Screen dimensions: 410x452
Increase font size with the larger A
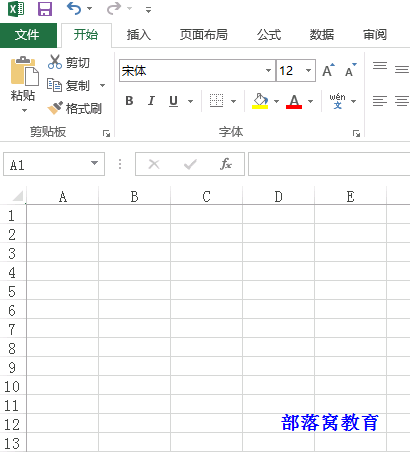coord(328,70)
